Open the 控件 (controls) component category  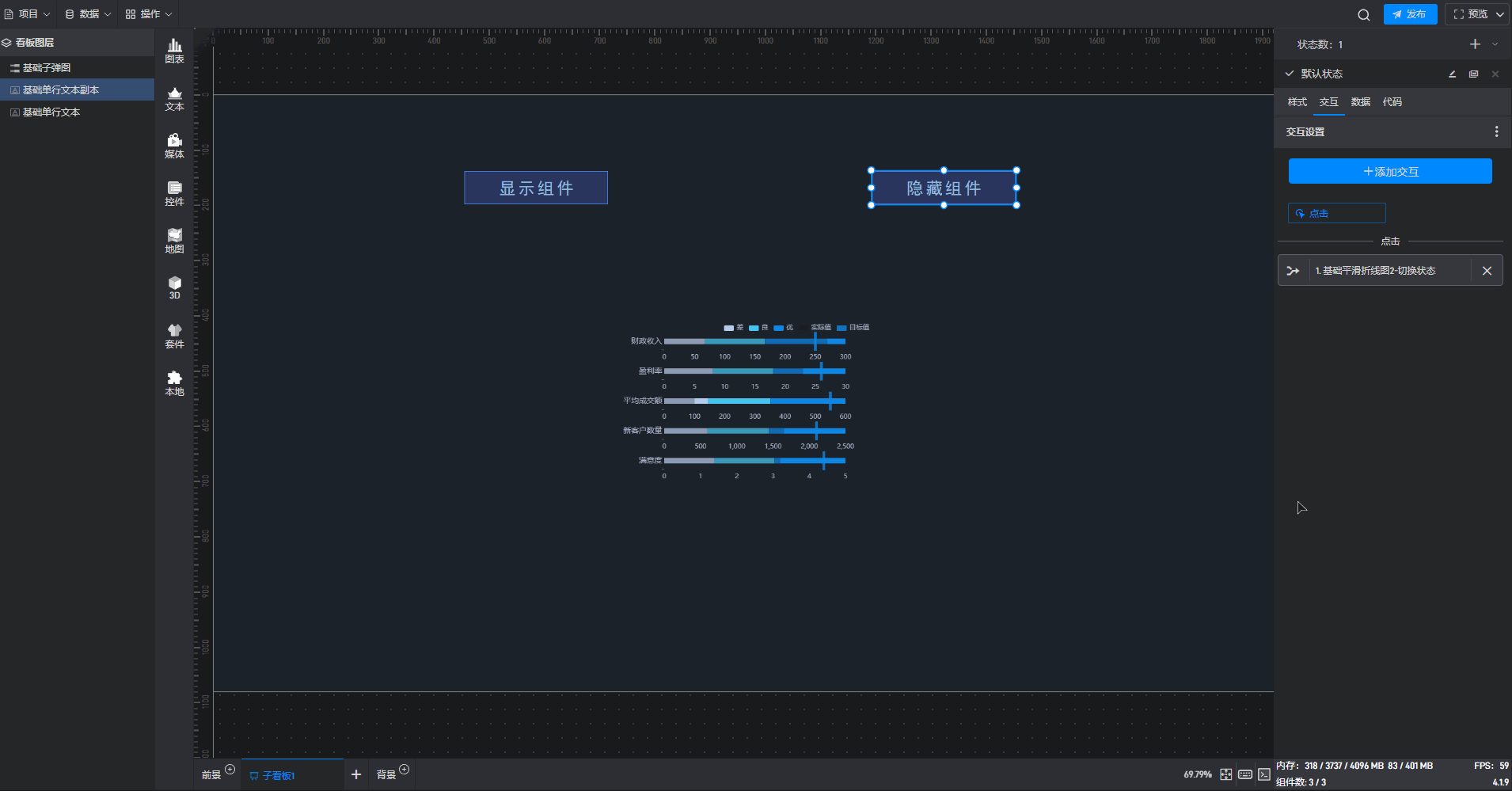click(174, 194)
